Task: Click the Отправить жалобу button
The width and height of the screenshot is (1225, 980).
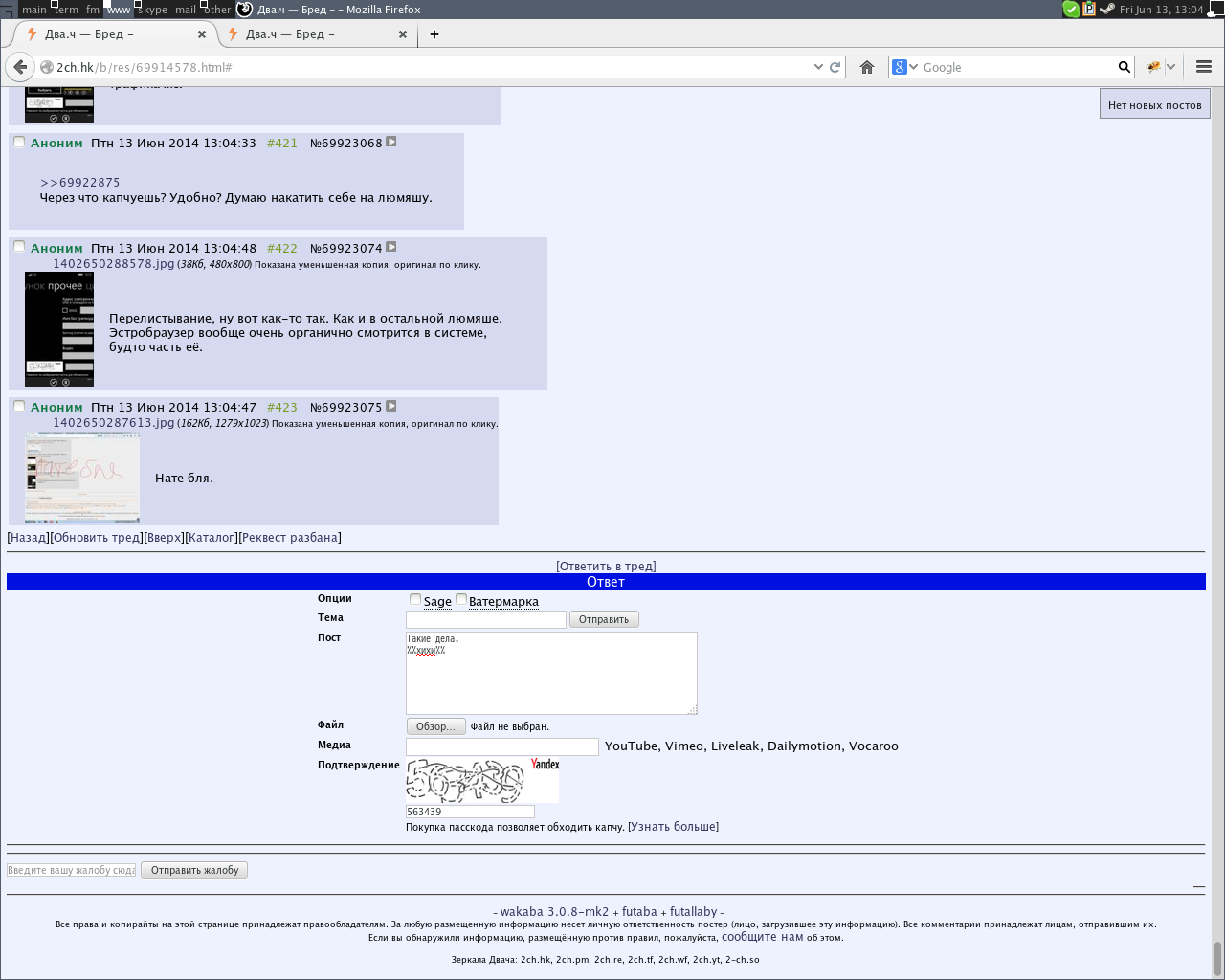Action: point(194,870)
